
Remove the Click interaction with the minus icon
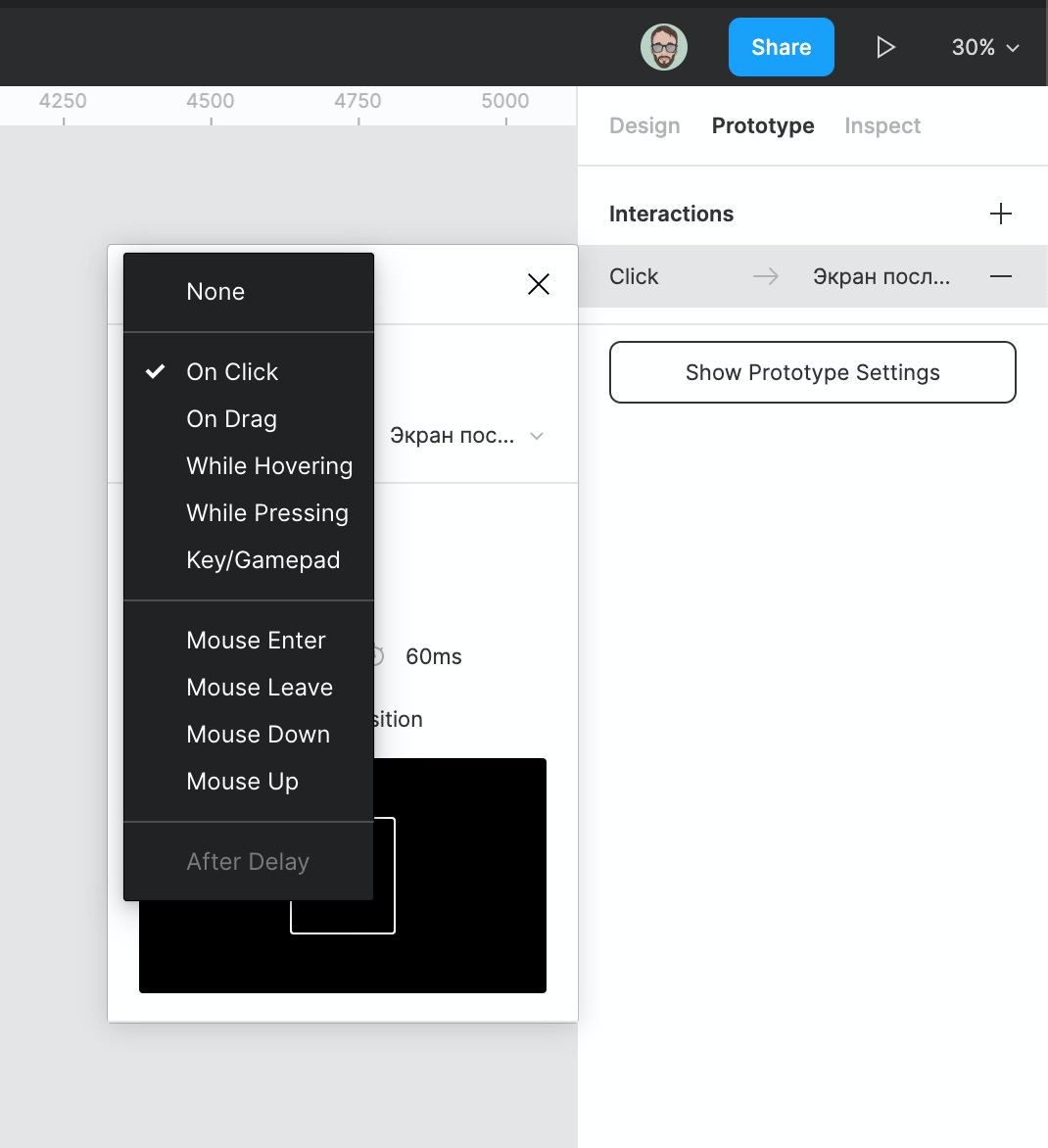(1000, 277)
